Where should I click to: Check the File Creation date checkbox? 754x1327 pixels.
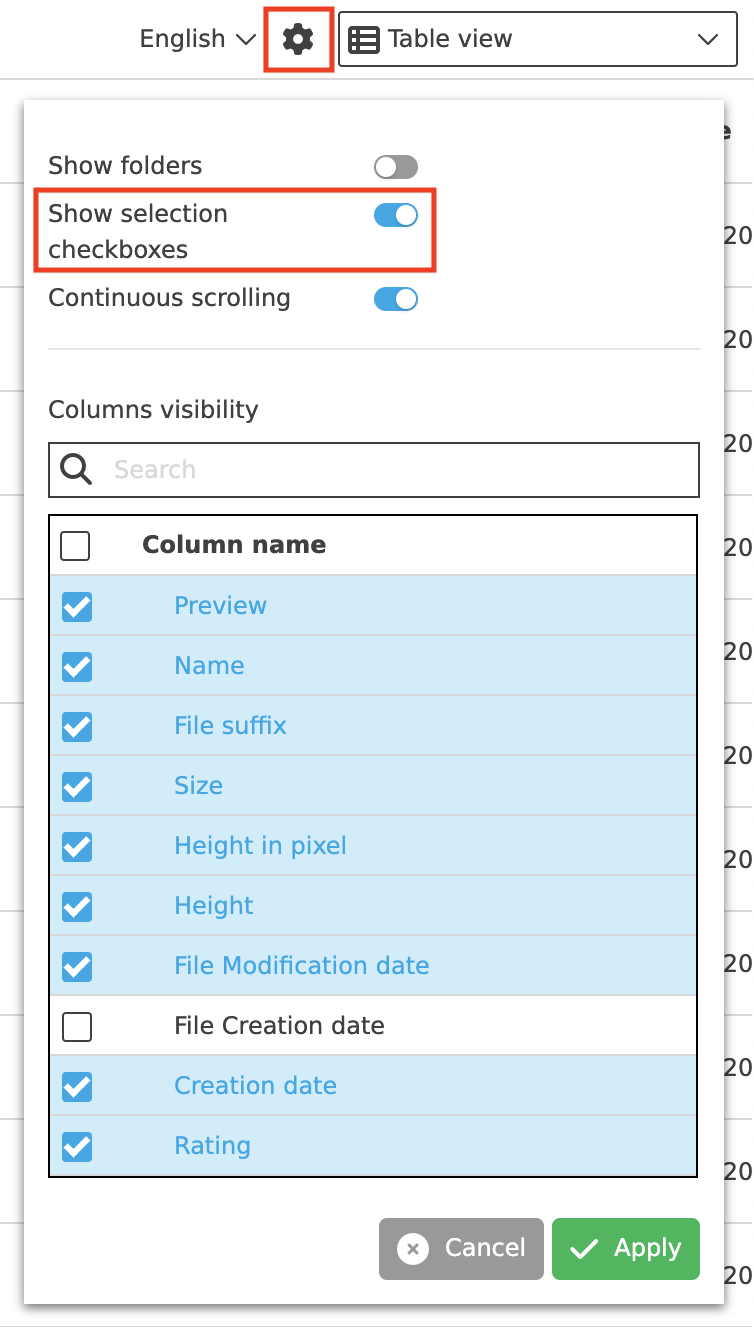[77, 1026]
